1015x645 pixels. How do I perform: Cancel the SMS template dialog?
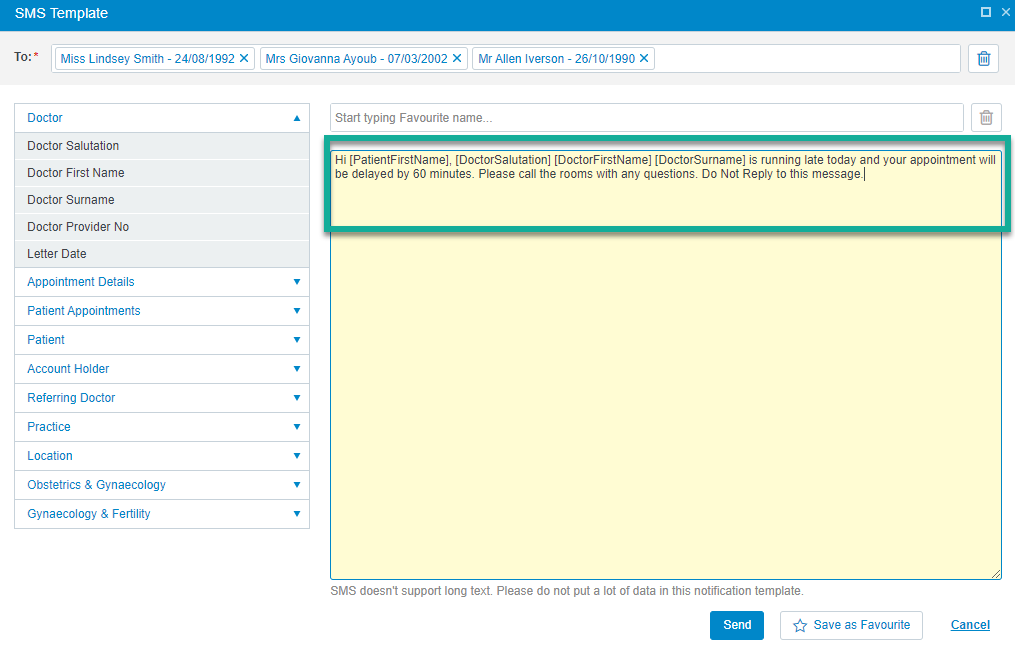click(970, 625)
